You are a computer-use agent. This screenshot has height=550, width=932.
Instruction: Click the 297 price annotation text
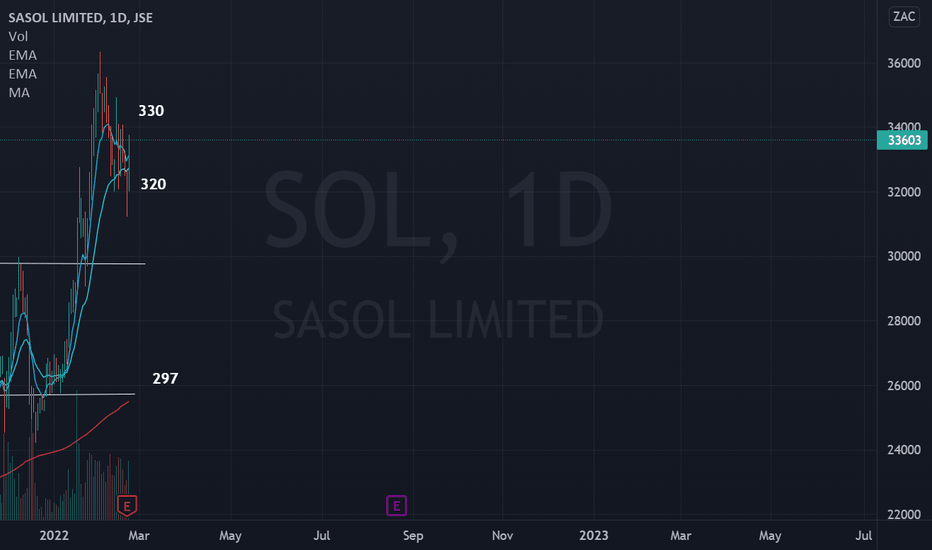(165, 378)
